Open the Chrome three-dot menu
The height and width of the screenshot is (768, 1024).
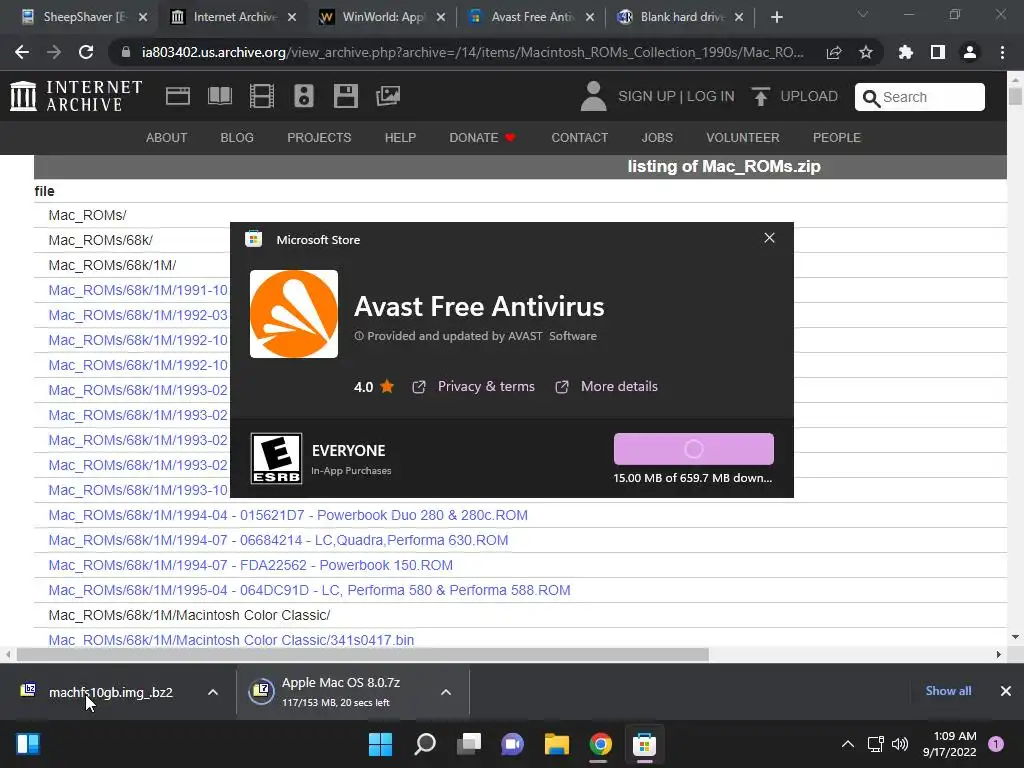1002,52
